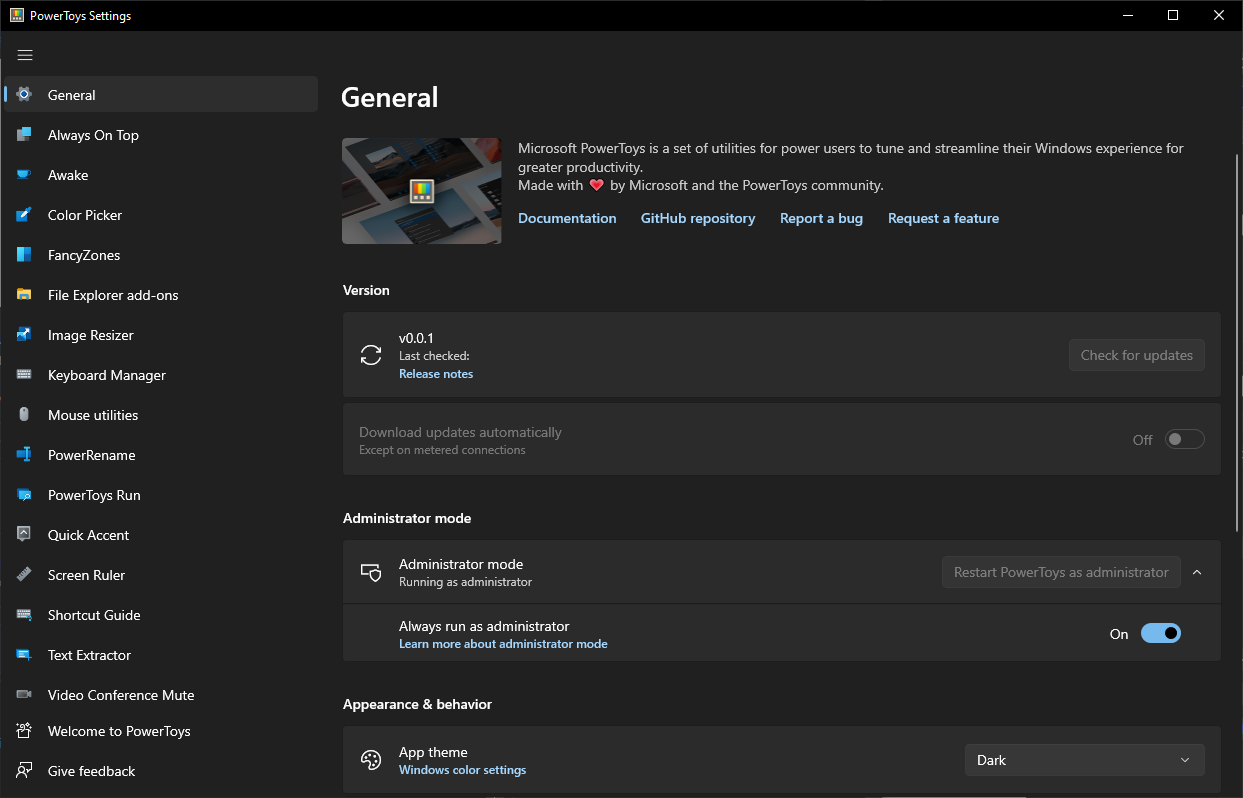Open the Always On Top settings page
The image size is (1243, 798).
coord(161,135)
